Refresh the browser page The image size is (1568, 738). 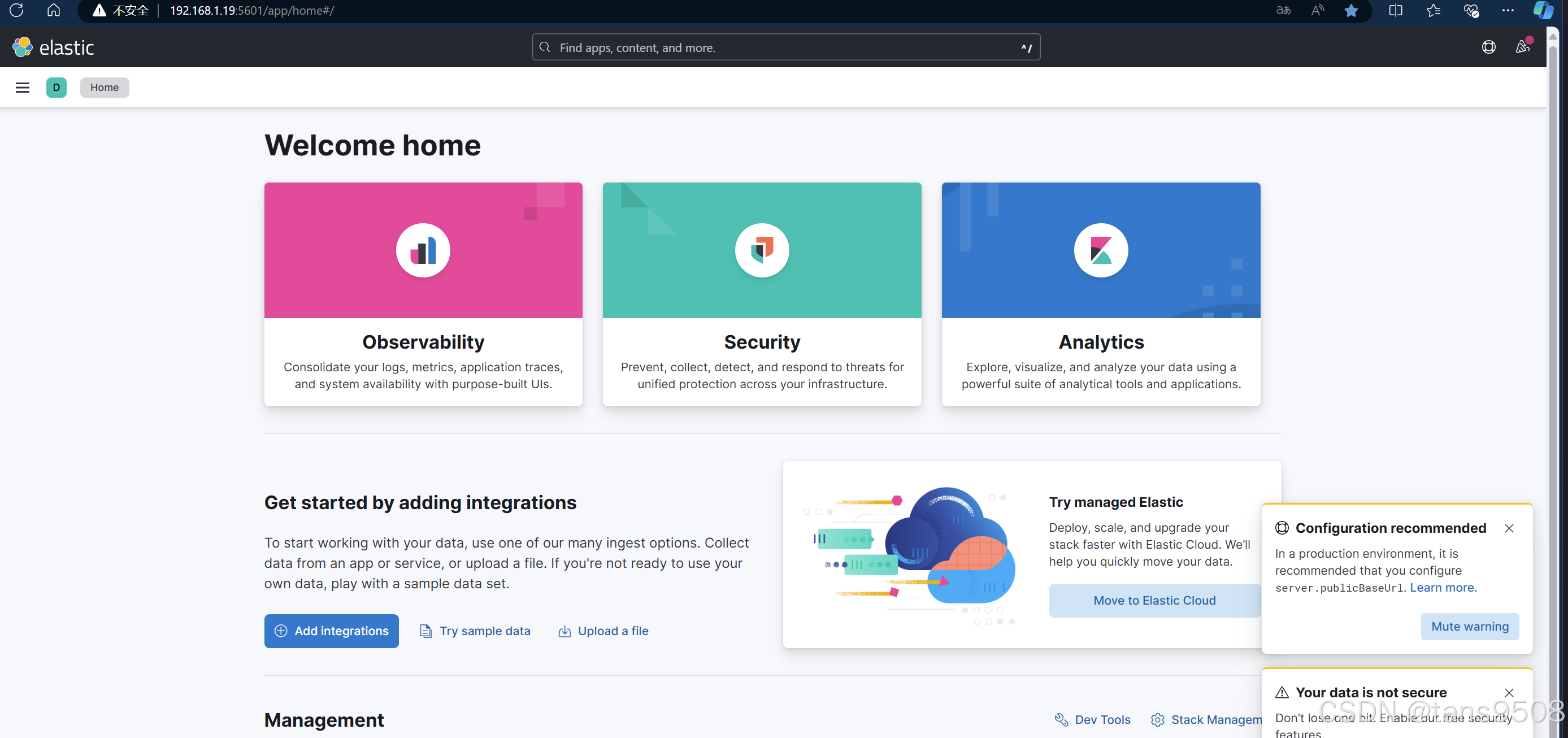point(16,10)
